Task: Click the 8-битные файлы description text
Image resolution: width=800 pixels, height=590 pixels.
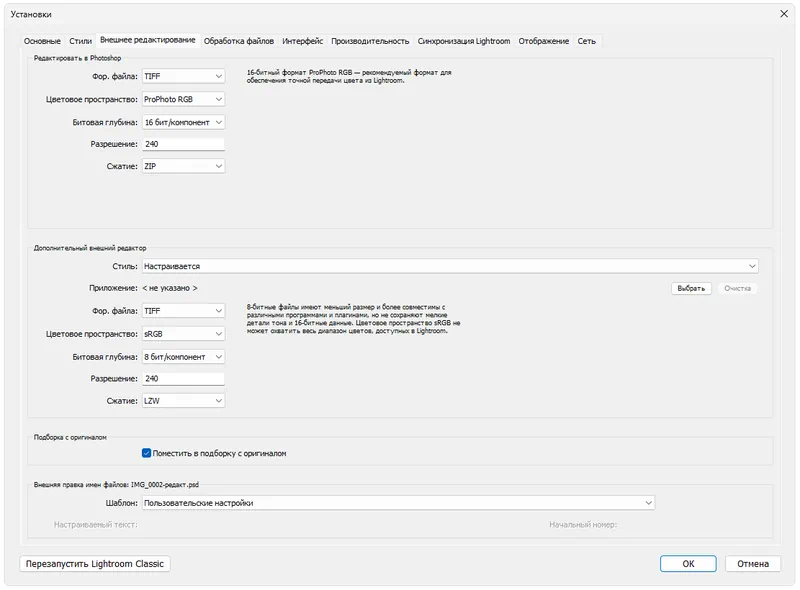Action: point(354,319)
